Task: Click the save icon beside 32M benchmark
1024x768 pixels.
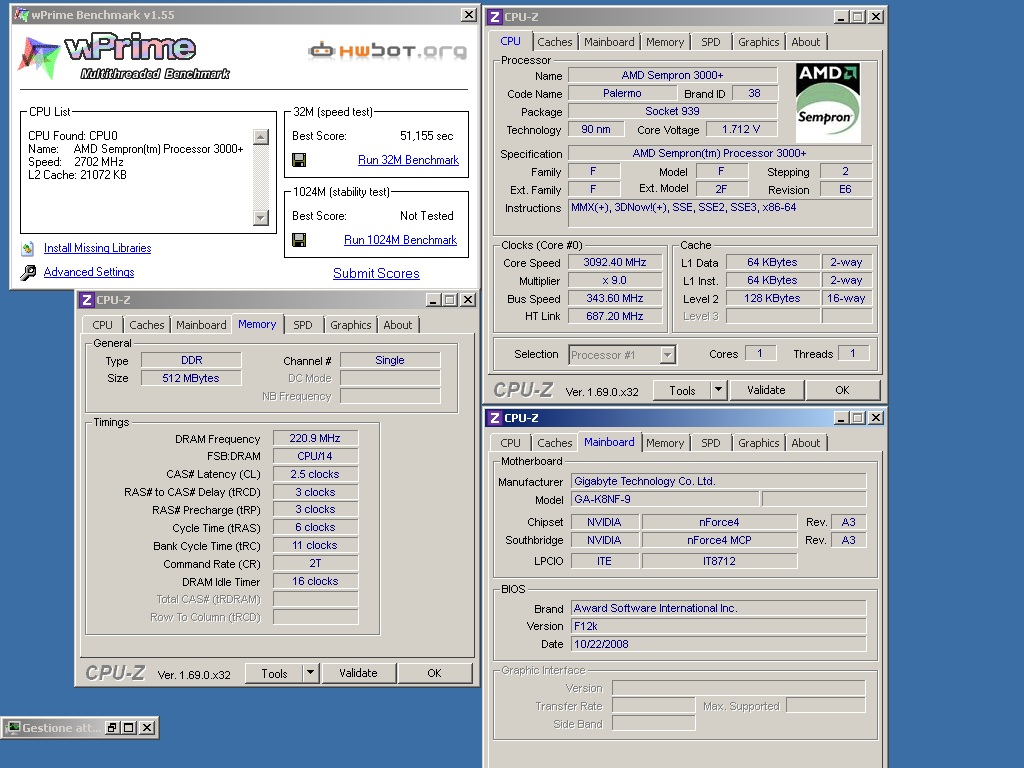Action: pos(299,160)
